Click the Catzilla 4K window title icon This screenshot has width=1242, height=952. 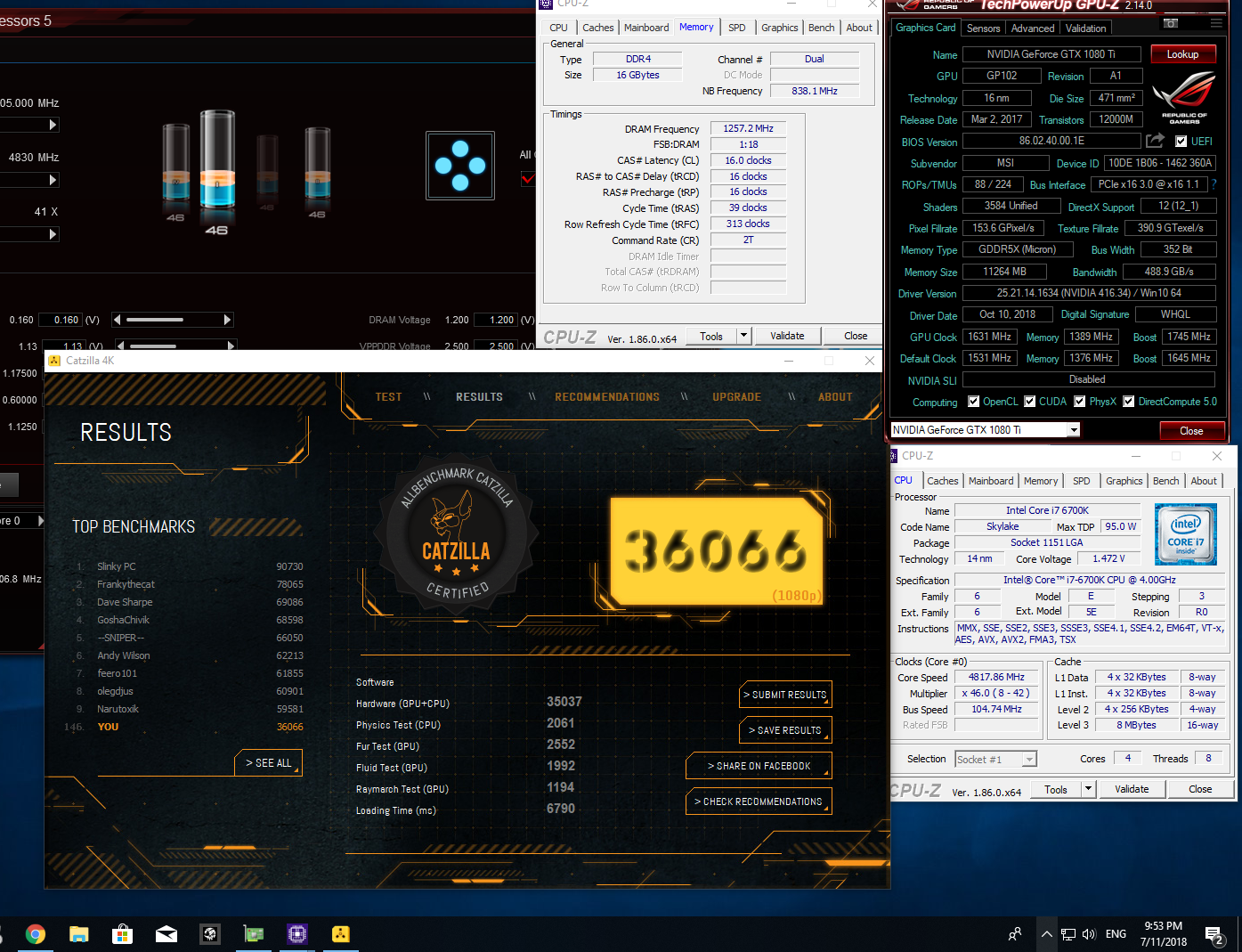54,361
